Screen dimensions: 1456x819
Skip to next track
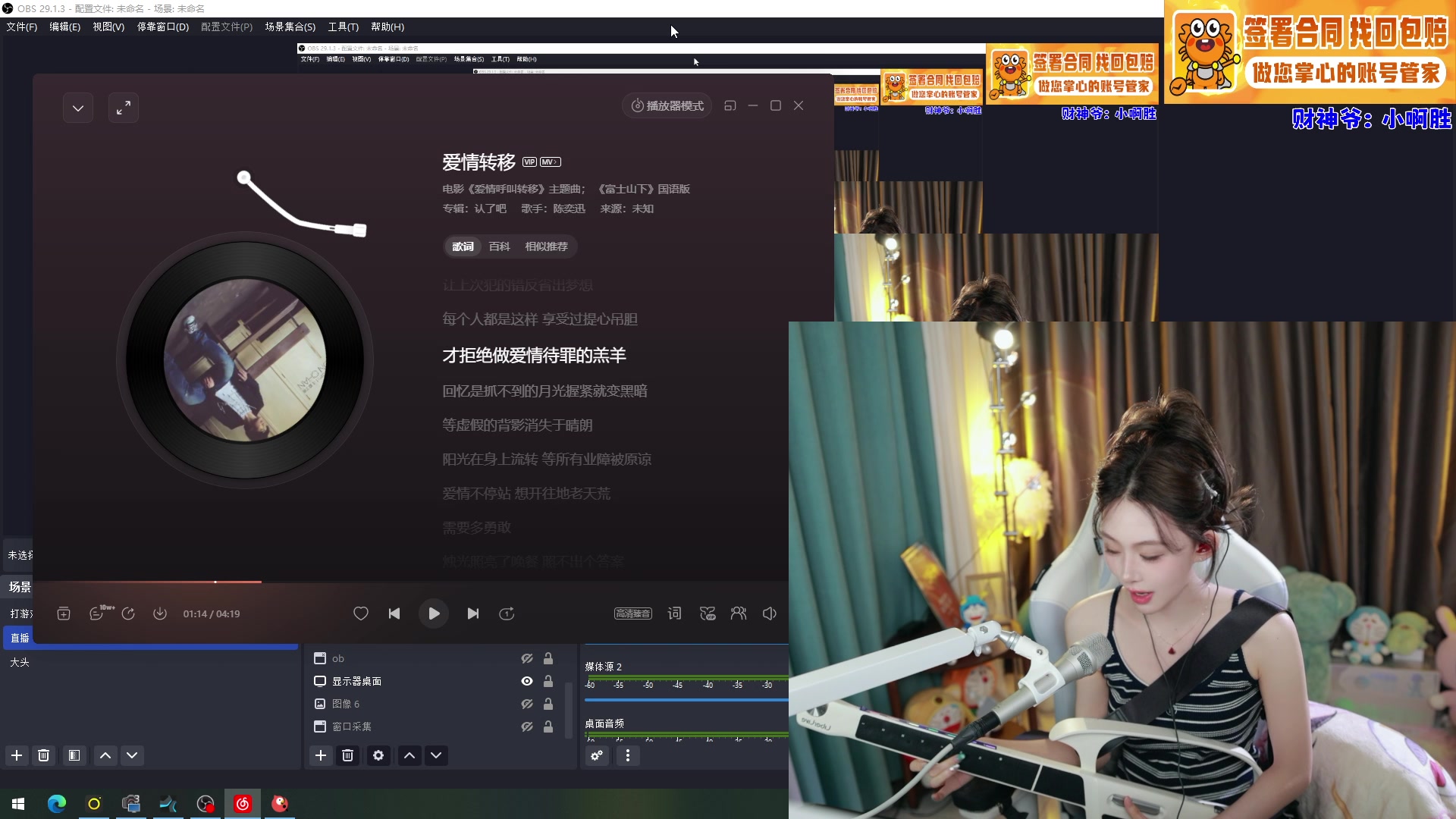pyautogui.click(x=473, y=613)
